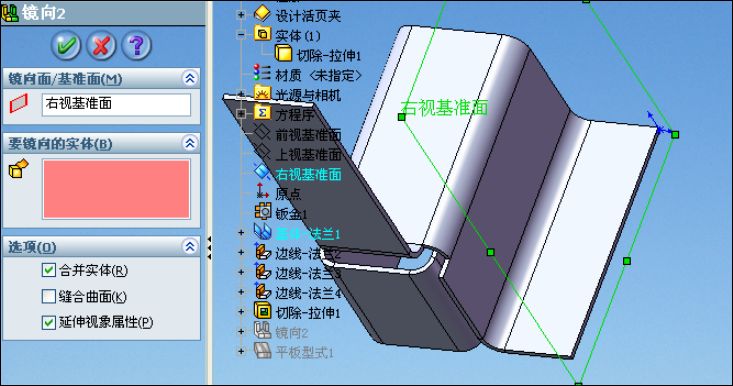Click greyed 镜向2 mirror icon

(262, 330)
